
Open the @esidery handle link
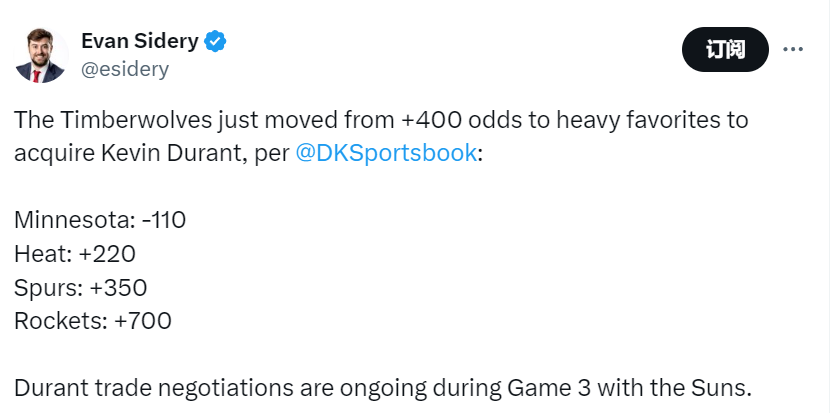125,70
